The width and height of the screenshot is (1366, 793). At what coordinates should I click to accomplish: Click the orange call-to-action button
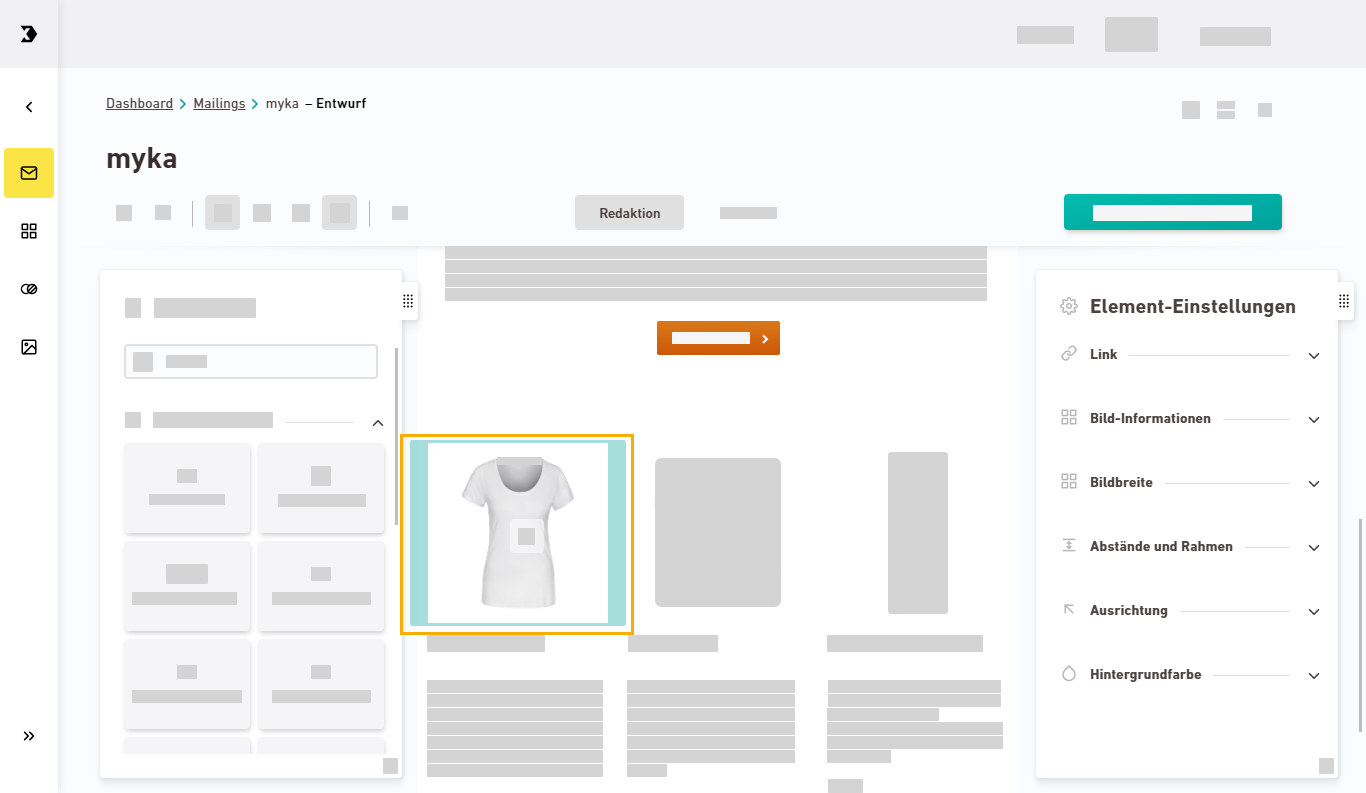point(718,338)
